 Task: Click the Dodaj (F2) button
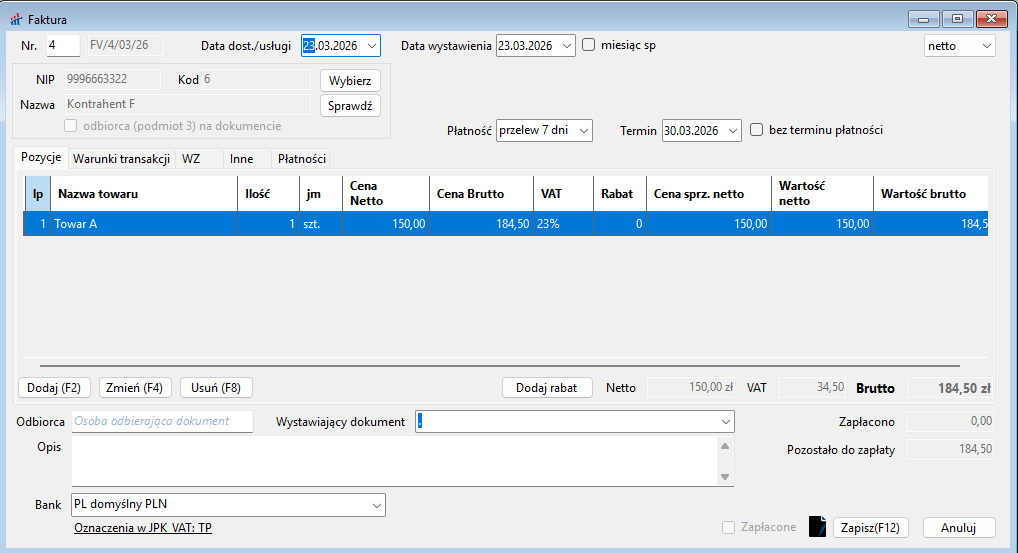coord(55,387)
